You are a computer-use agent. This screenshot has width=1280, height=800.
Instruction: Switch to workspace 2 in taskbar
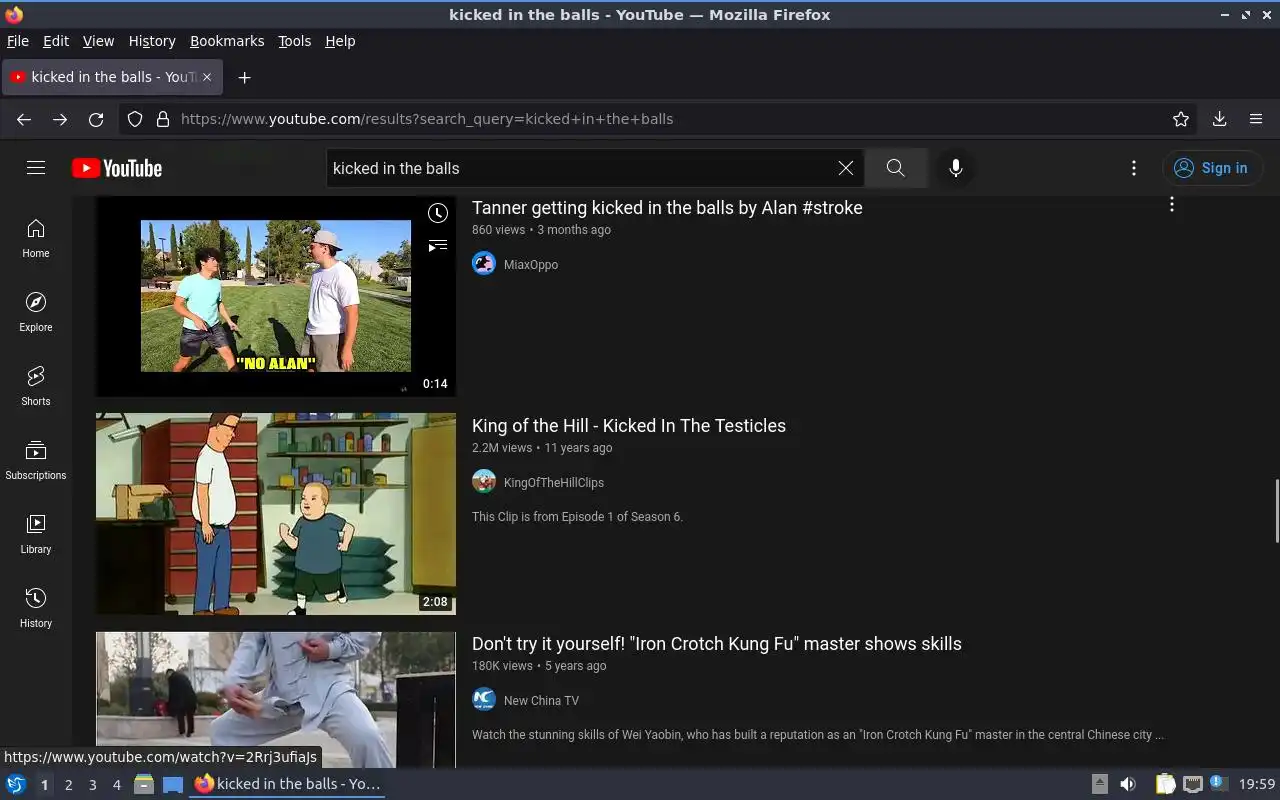[x=68, y=785]
